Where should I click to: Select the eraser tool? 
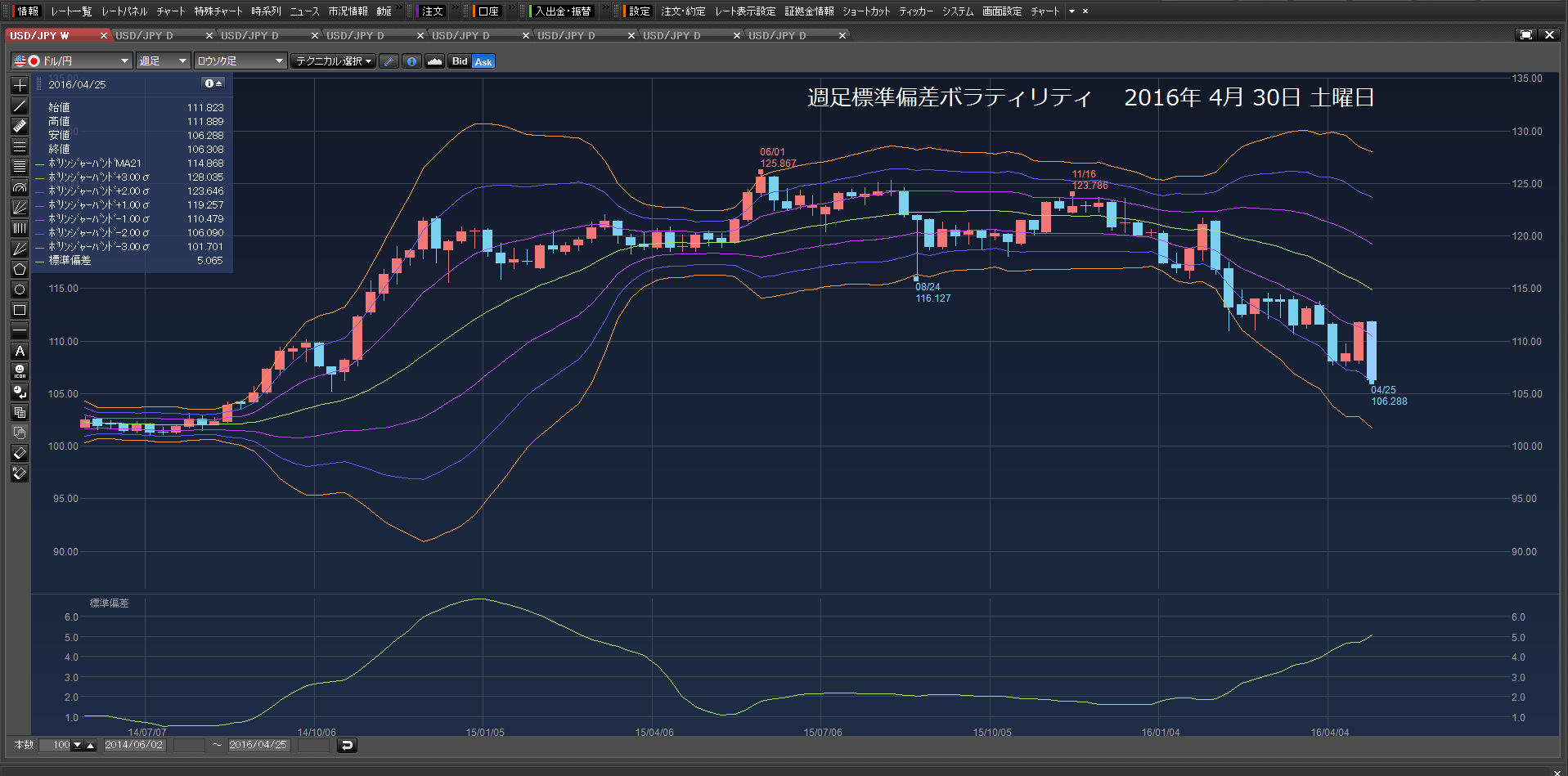pyautogui.click(x=20, y=453)
